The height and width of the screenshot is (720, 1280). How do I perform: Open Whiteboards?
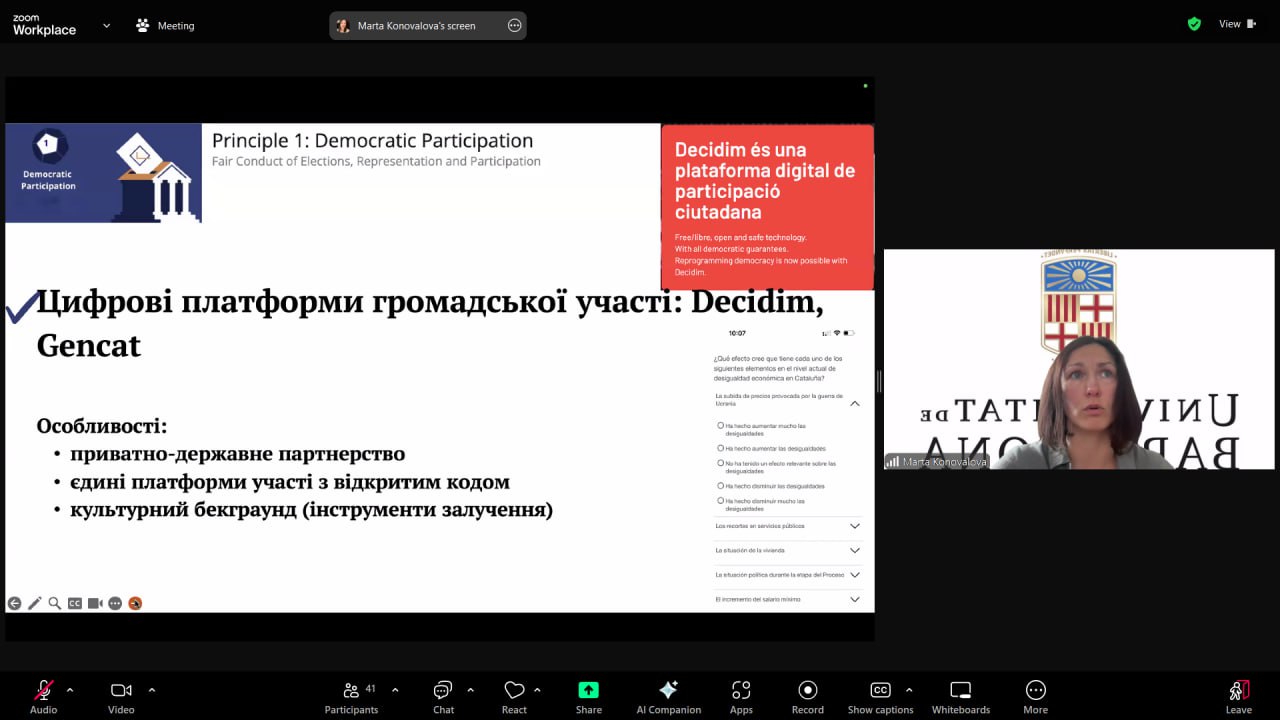(961, 696)
